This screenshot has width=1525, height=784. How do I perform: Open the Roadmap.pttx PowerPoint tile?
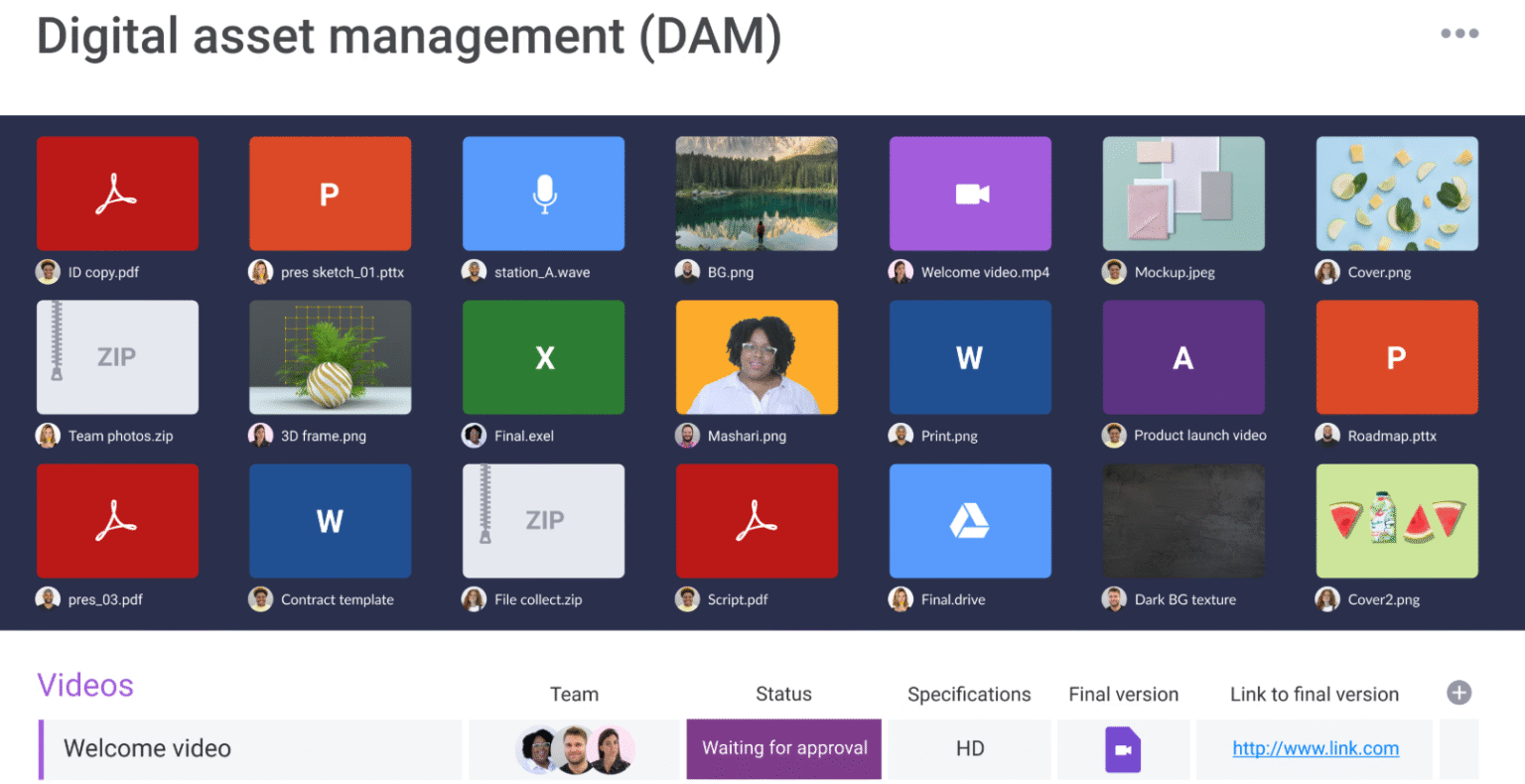[1397, 357]
